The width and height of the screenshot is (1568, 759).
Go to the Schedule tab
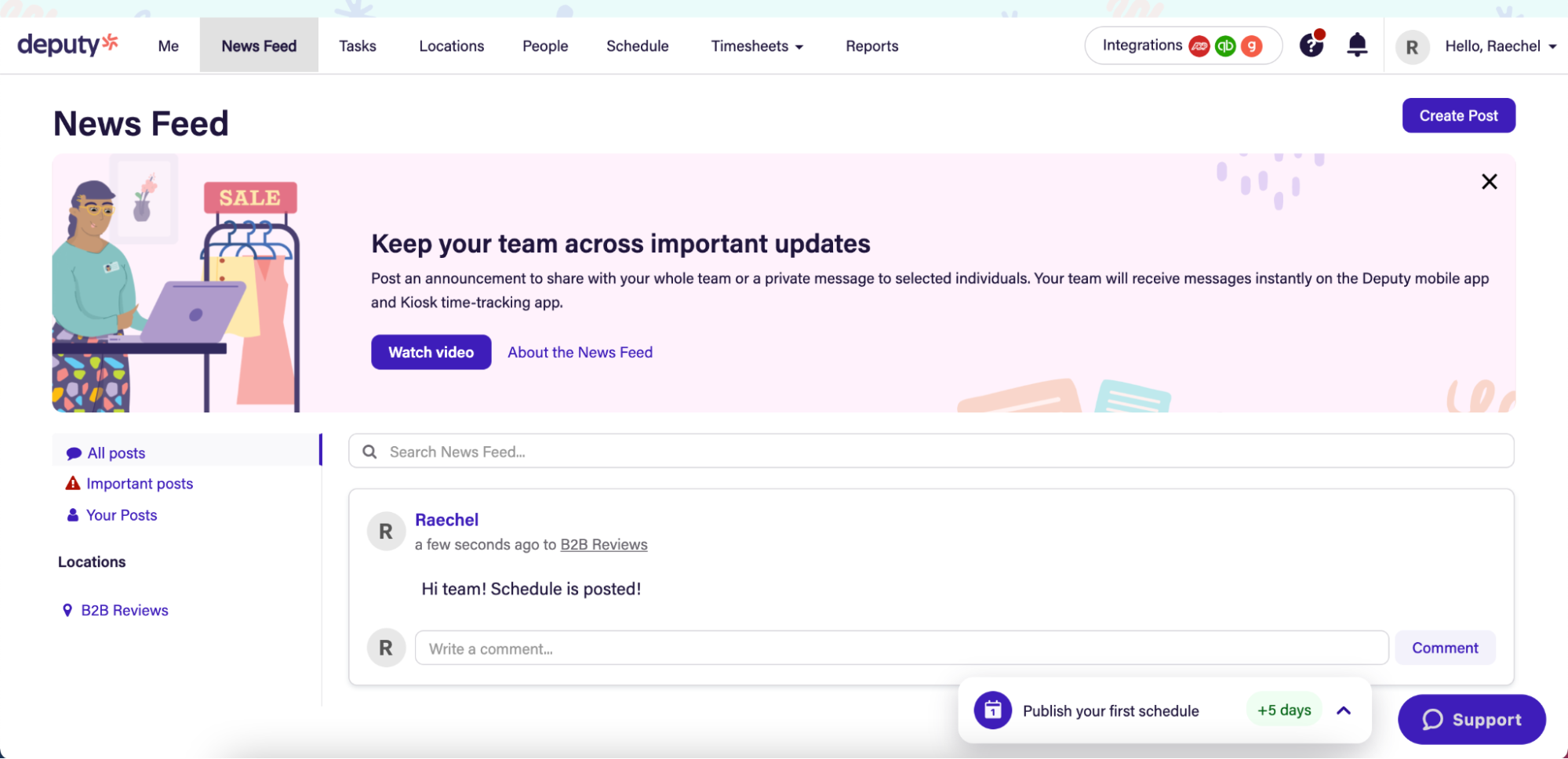point(637,46)
